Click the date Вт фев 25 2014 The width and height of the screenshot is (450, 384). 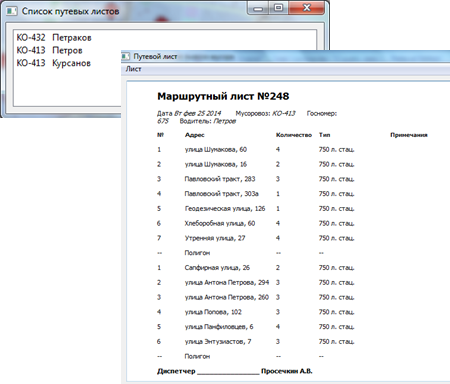tap(198, 113)
